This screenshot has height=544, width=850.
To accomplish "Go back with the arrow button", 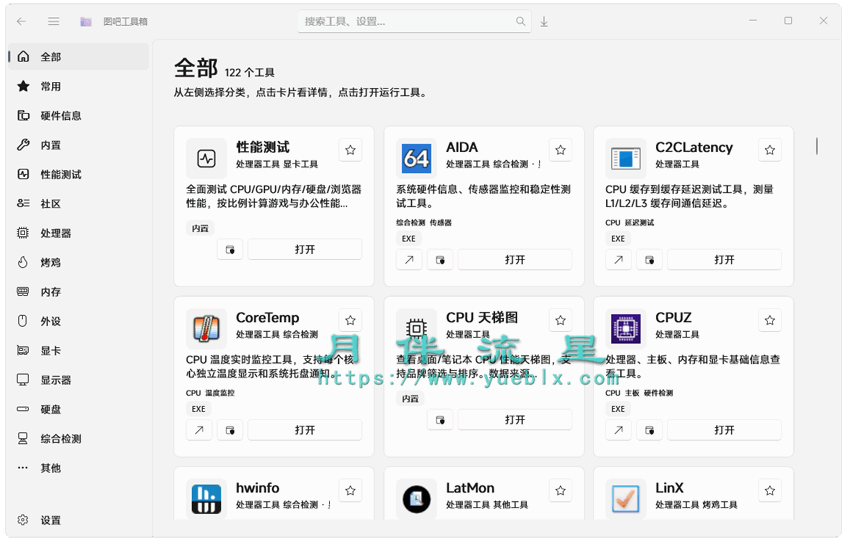I will (x=21, y=21).
